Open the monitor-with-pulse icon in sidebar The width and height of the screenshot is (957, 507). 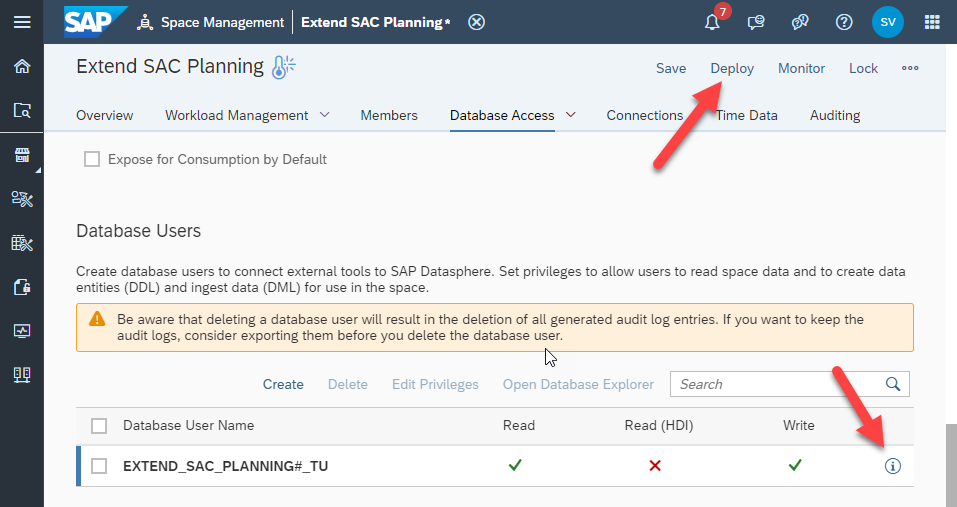pos(22,331)
